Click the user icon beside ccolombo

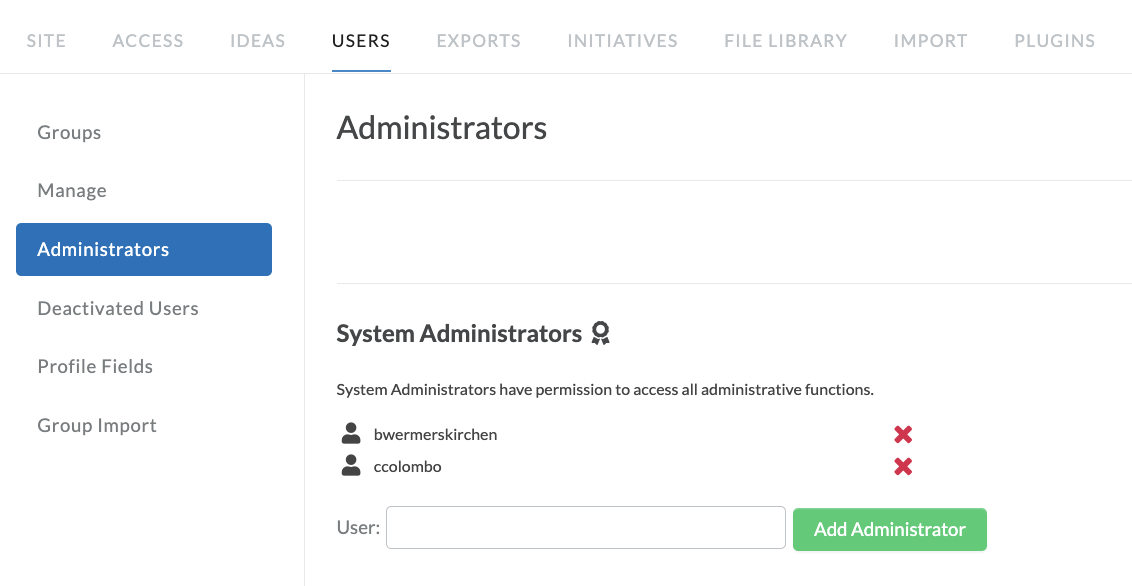[x=351, y=465]
